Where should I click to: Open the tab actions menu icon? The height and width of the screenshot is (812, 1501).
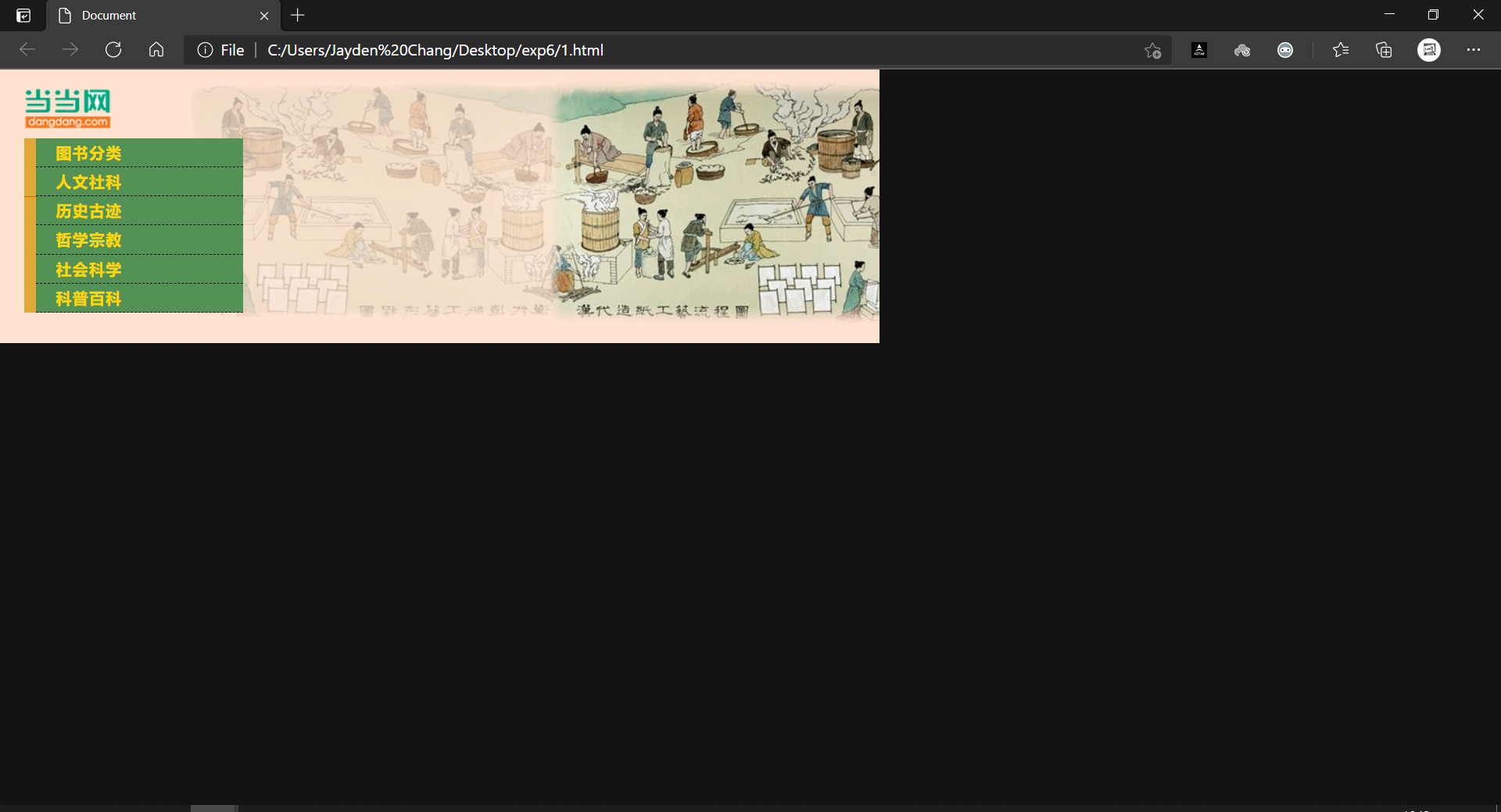click(x=23, y=16)
